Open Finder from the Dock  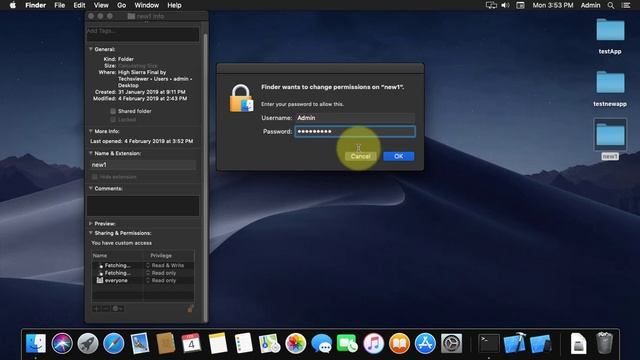36,343
